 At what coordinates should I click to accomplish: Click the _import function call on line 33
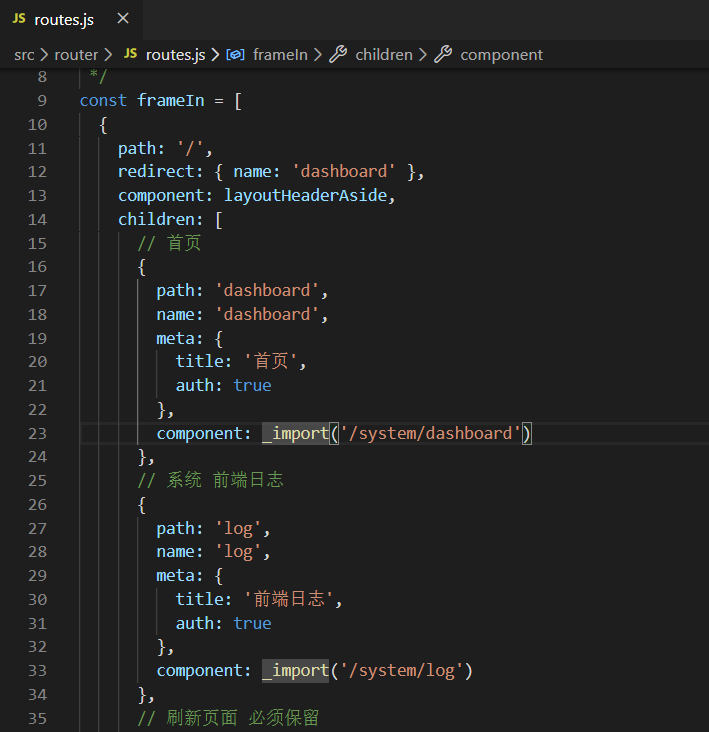(x=295, y=670)
